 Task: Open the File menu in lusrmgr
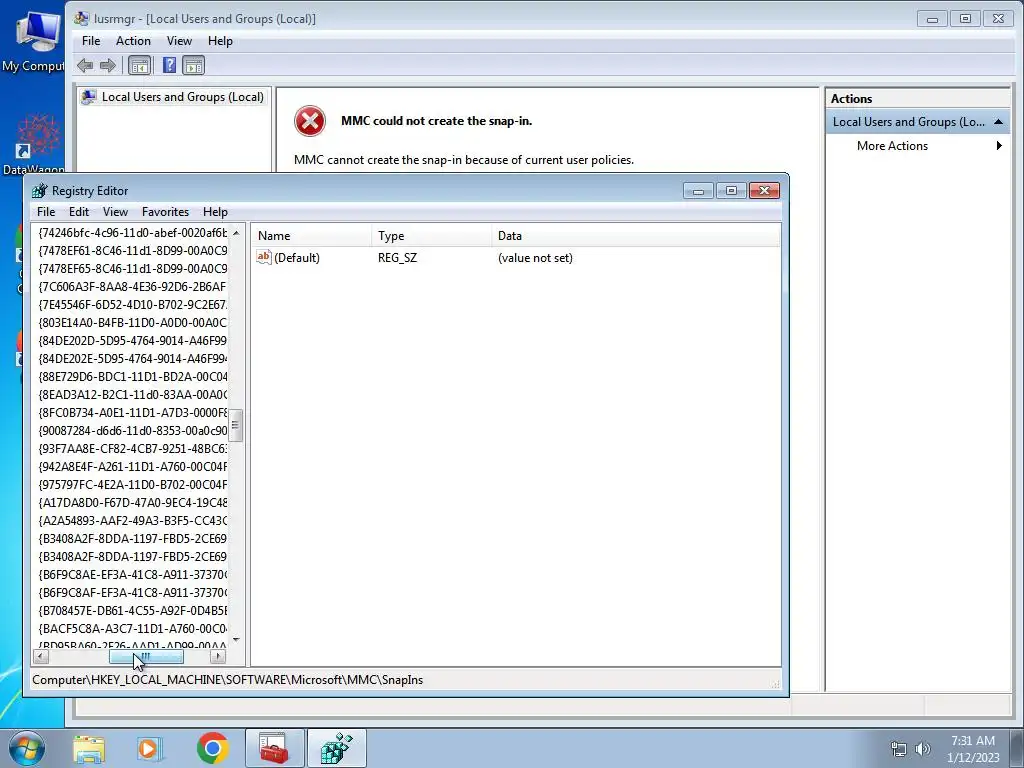coord(91,41)
